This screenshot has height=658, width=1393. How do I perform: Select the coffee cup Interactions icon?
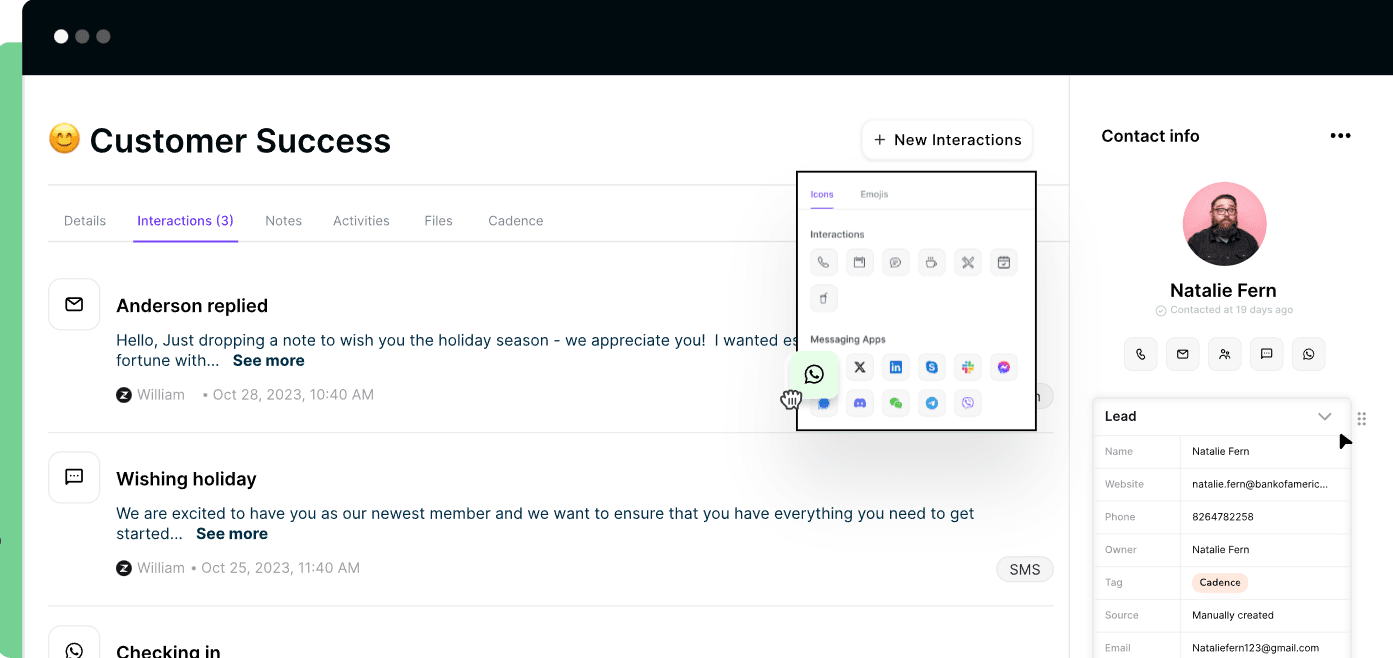931,262
